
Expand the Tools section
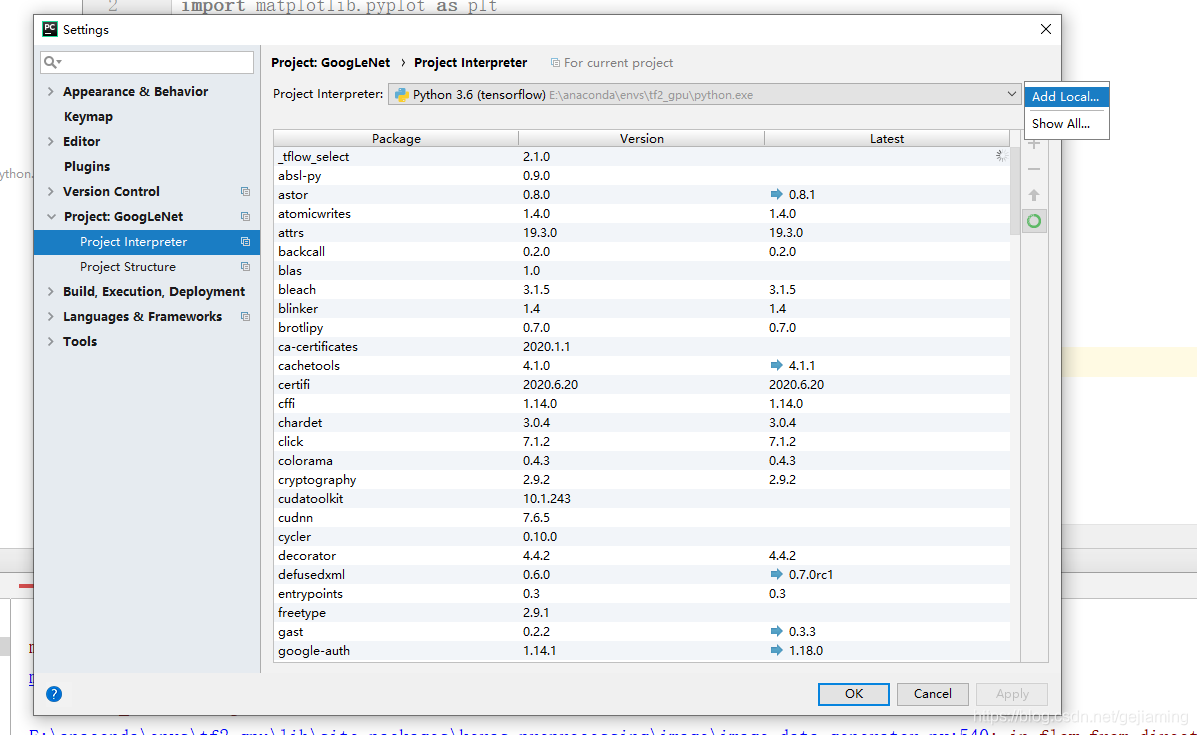click(50, 342)
